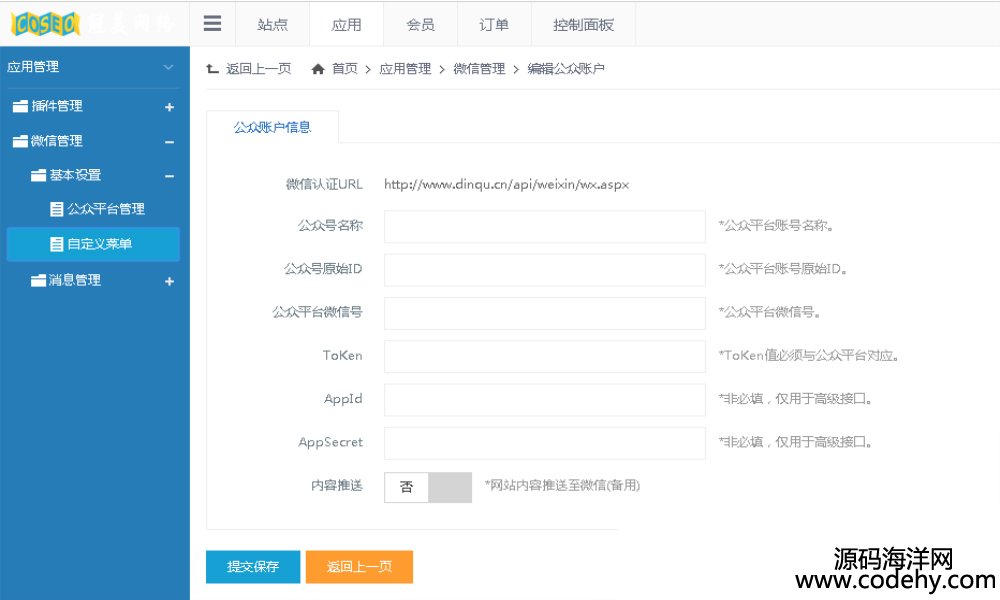Click the hamburger menu icon
The height and width of the screenshot is (600, 1000).
coord(212,24)
